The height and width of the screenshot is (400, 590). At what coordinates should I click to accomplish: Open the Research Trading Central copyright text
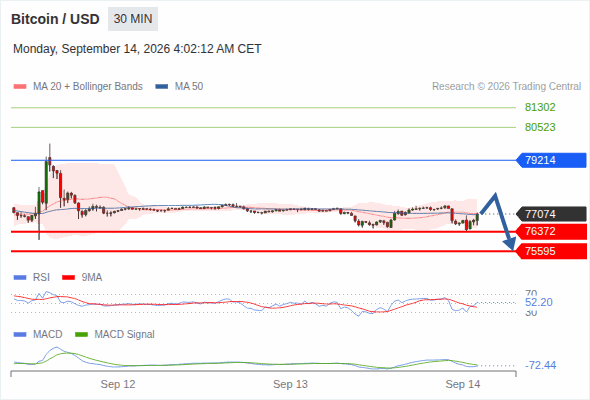(x=506, y=87)
